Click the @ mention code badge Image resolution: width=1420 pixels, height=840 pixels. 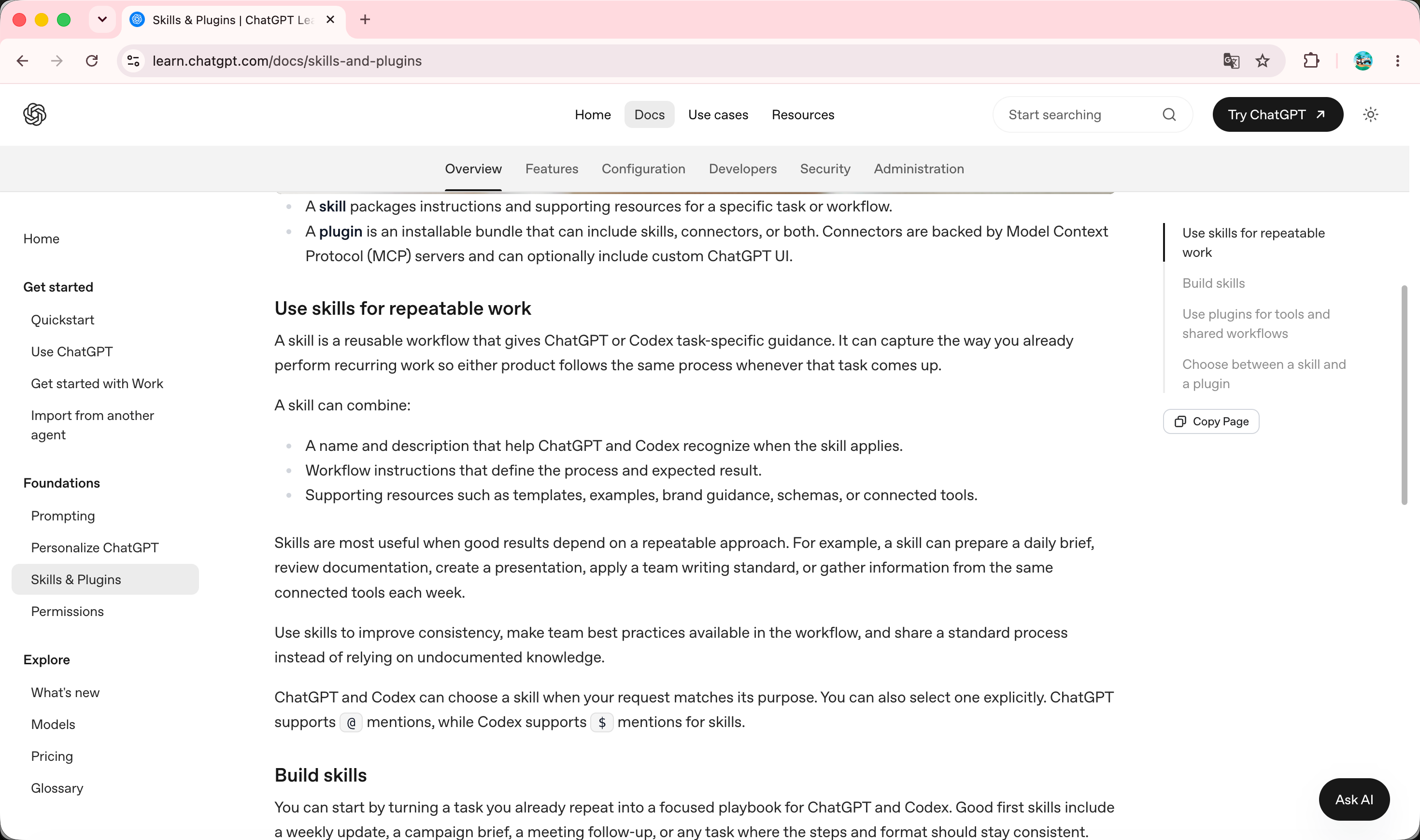[x=351, y=722]
